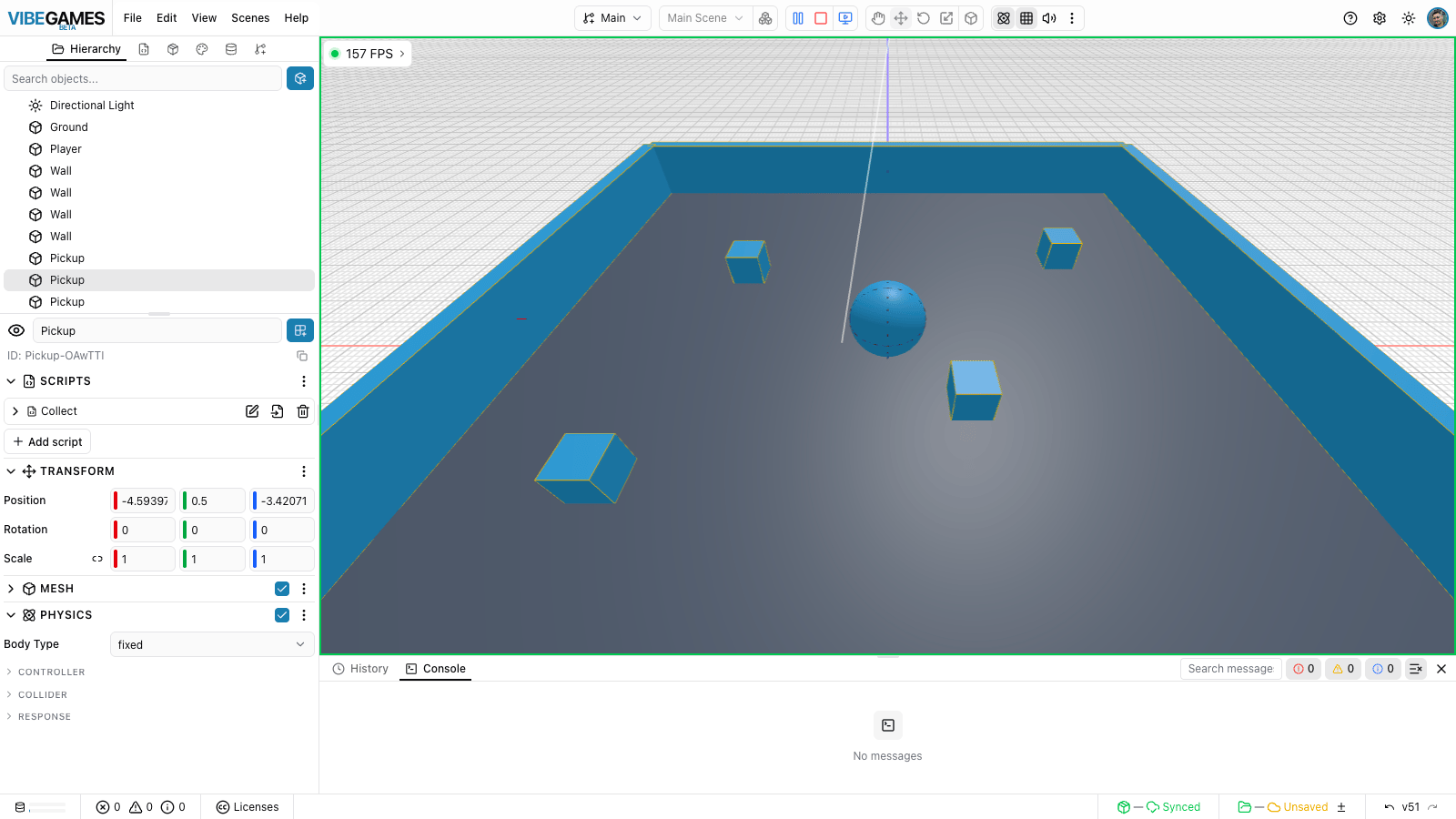Expand the Collect script row

click(x=15, y=411)
